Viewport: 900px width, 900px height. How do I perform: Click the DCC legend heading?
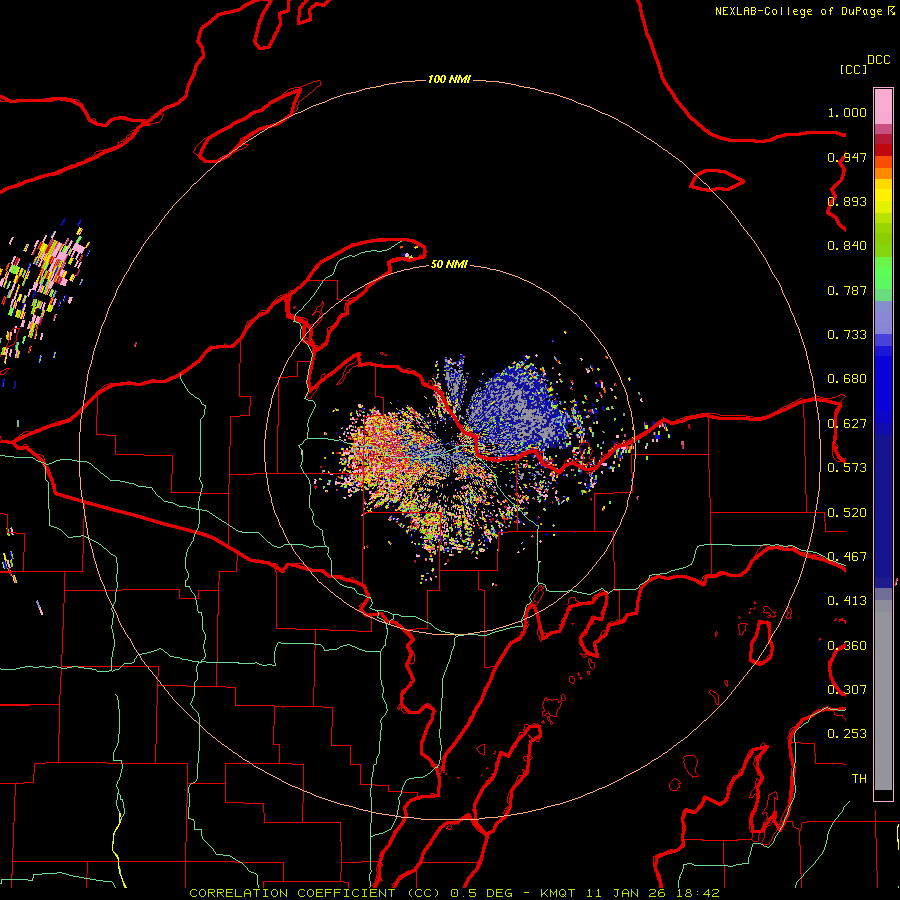click(x=878, y=60)
